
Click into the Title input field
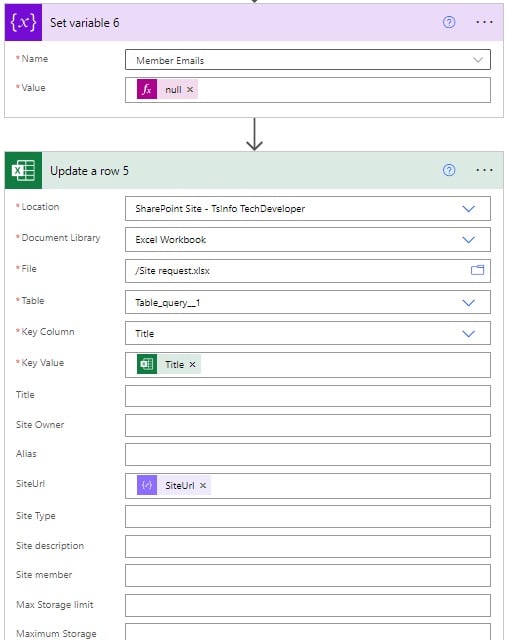tap(308, 396)
